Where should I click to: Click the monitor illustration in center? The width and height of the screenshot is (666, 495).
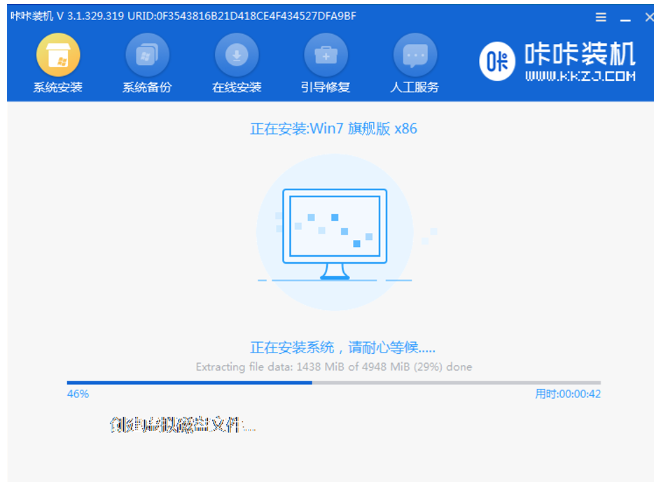pyautogui.click(x=335, y=234)
